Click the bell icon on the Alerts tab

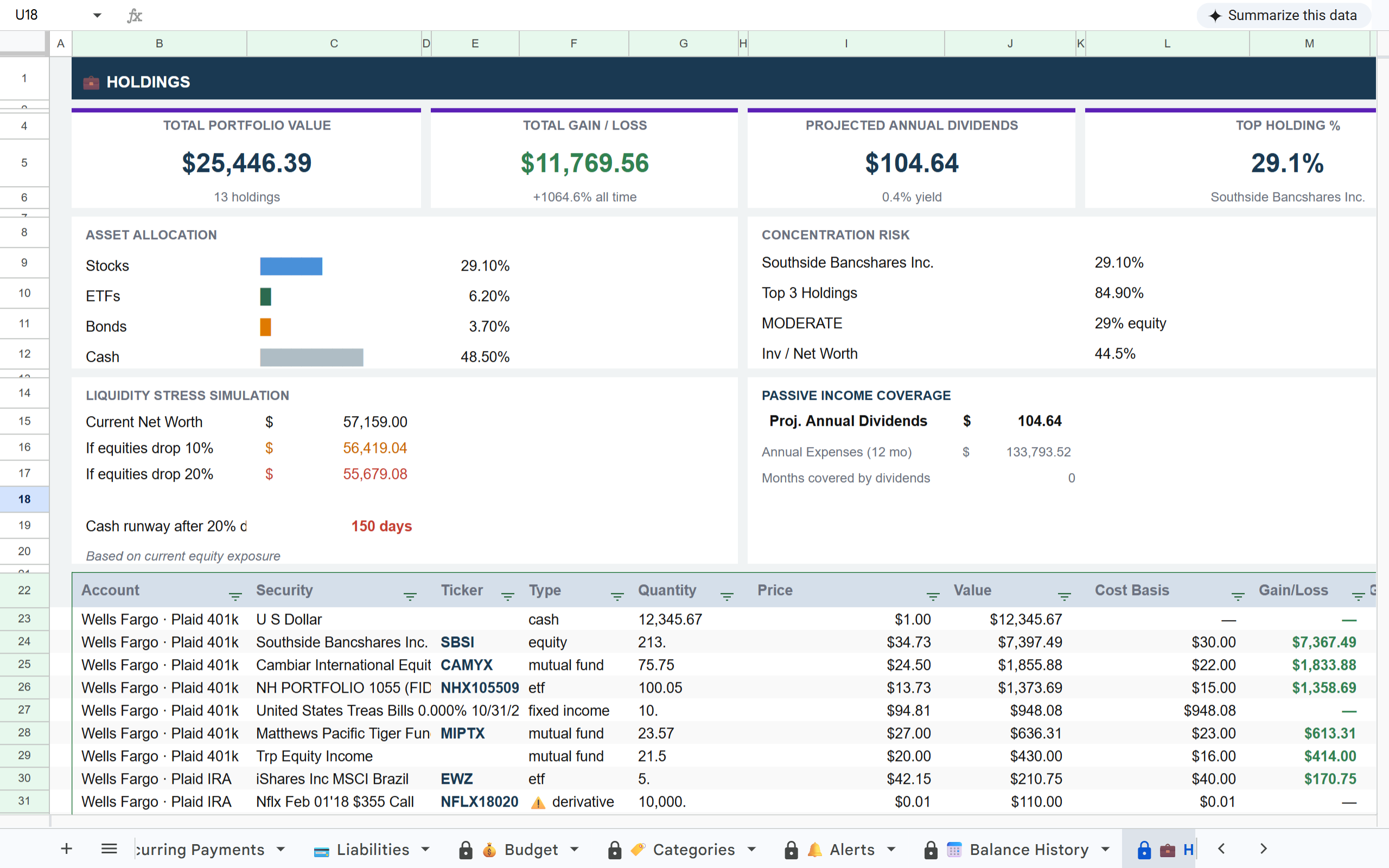pyautogui.click(x=814, y=849)
